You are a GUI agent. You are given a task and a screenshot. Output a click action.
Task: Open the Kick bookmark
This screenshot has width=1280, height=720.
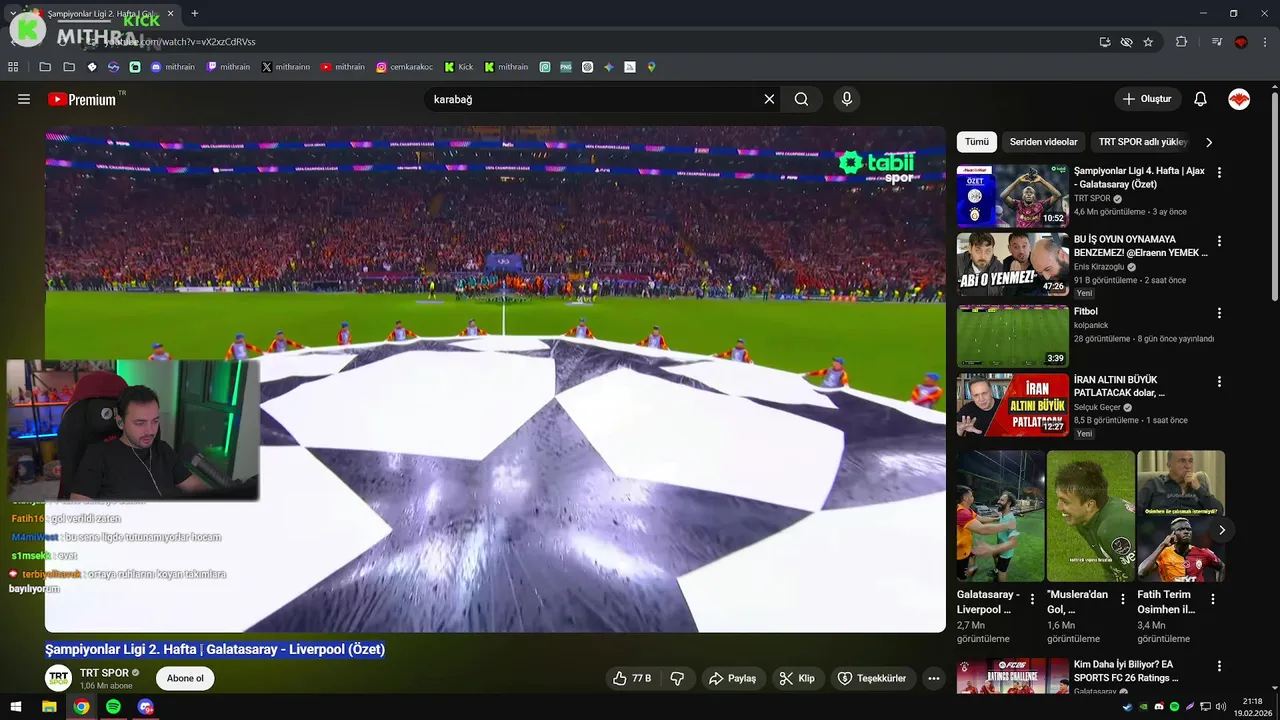(x=459, y=67)
